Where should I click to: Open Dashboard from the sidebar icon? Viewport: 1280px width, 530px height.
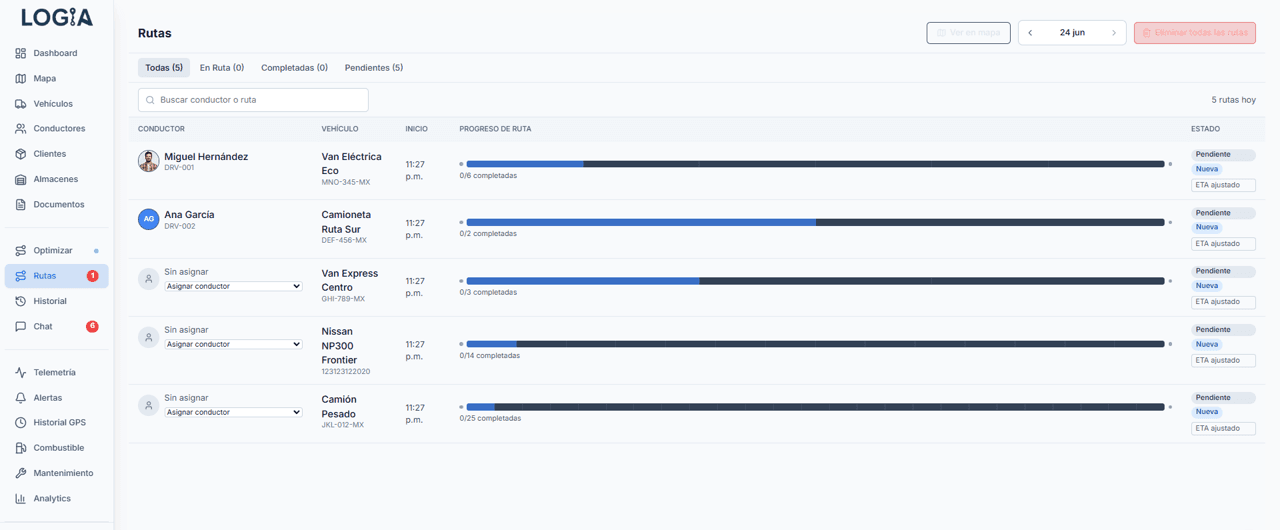click(20, 53)
